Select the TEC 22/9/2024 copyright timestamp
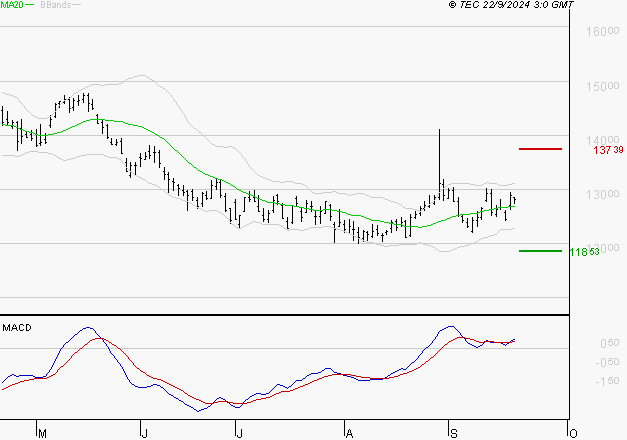This screenshot has height=440, width=627. [511, 4]
